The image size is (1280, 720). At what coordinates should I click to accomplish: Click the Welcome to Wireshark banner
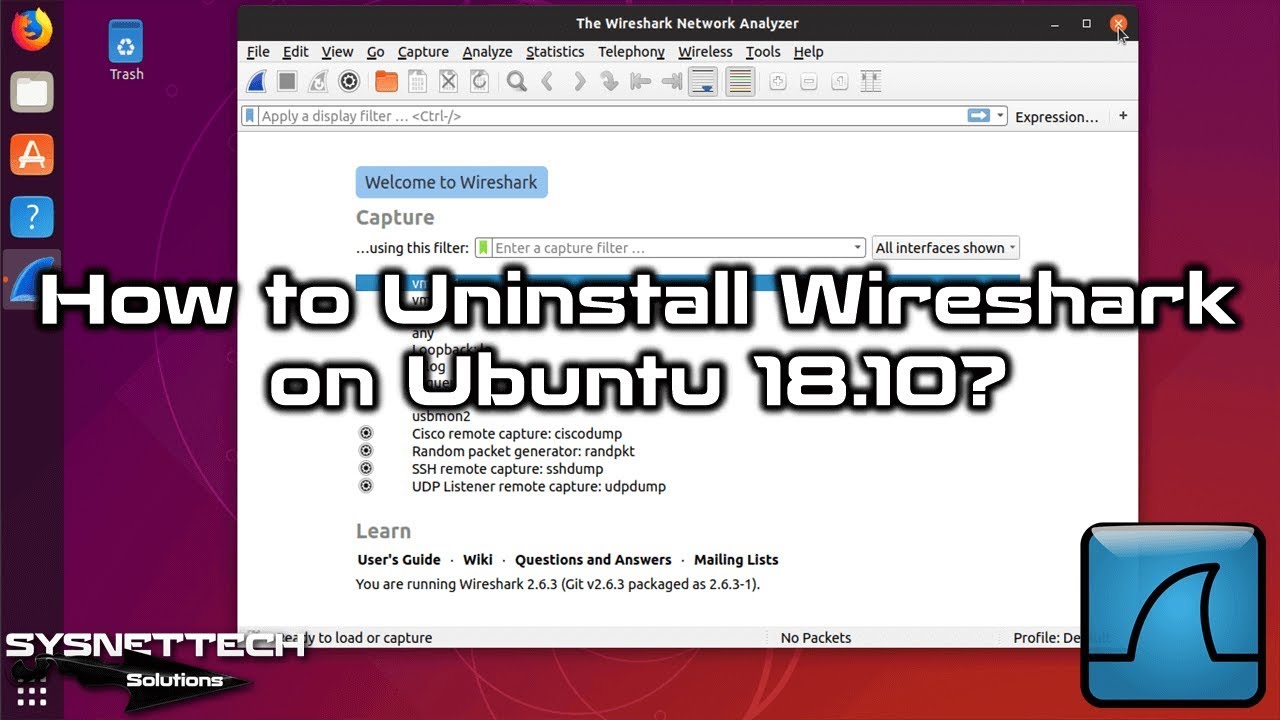451,182
